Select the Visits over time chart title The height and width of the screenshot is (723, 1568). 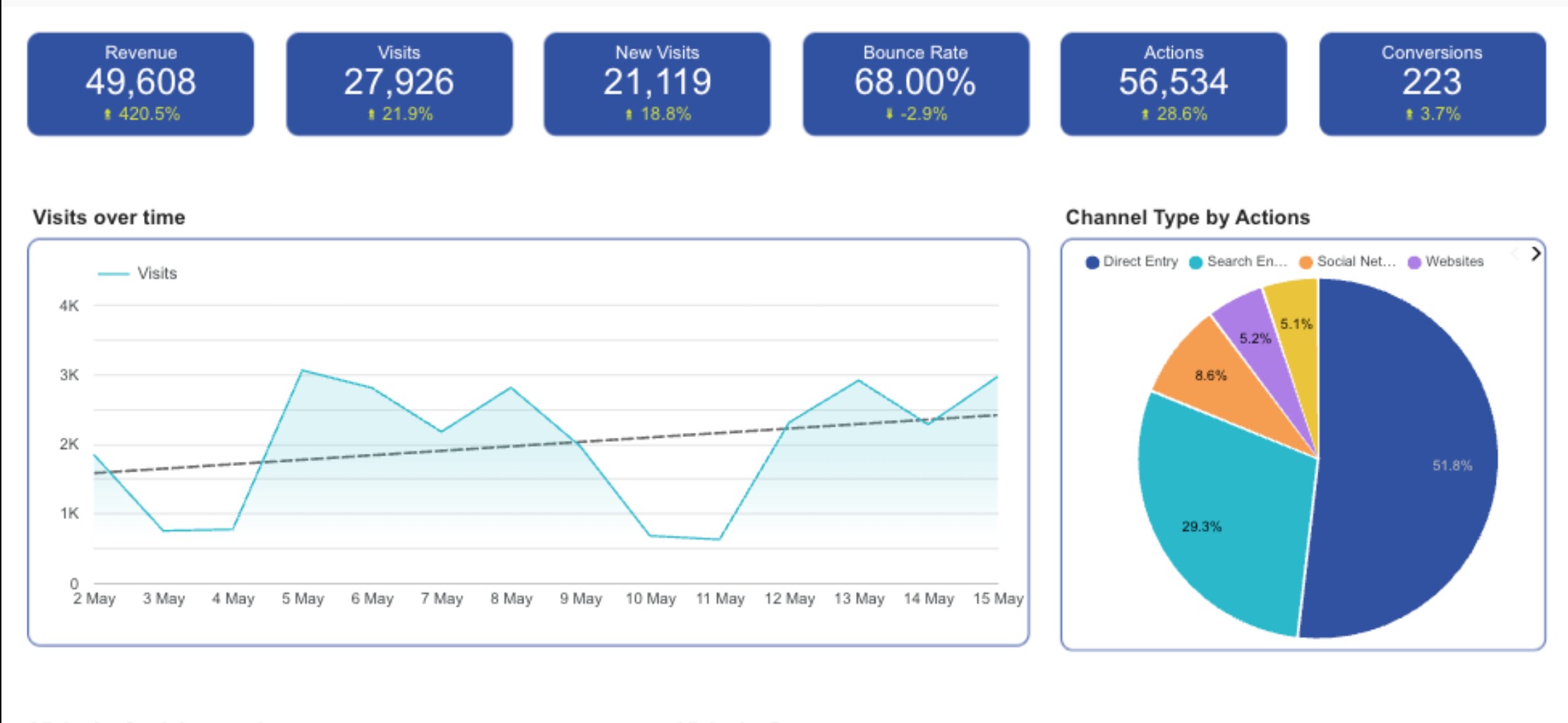109,217
